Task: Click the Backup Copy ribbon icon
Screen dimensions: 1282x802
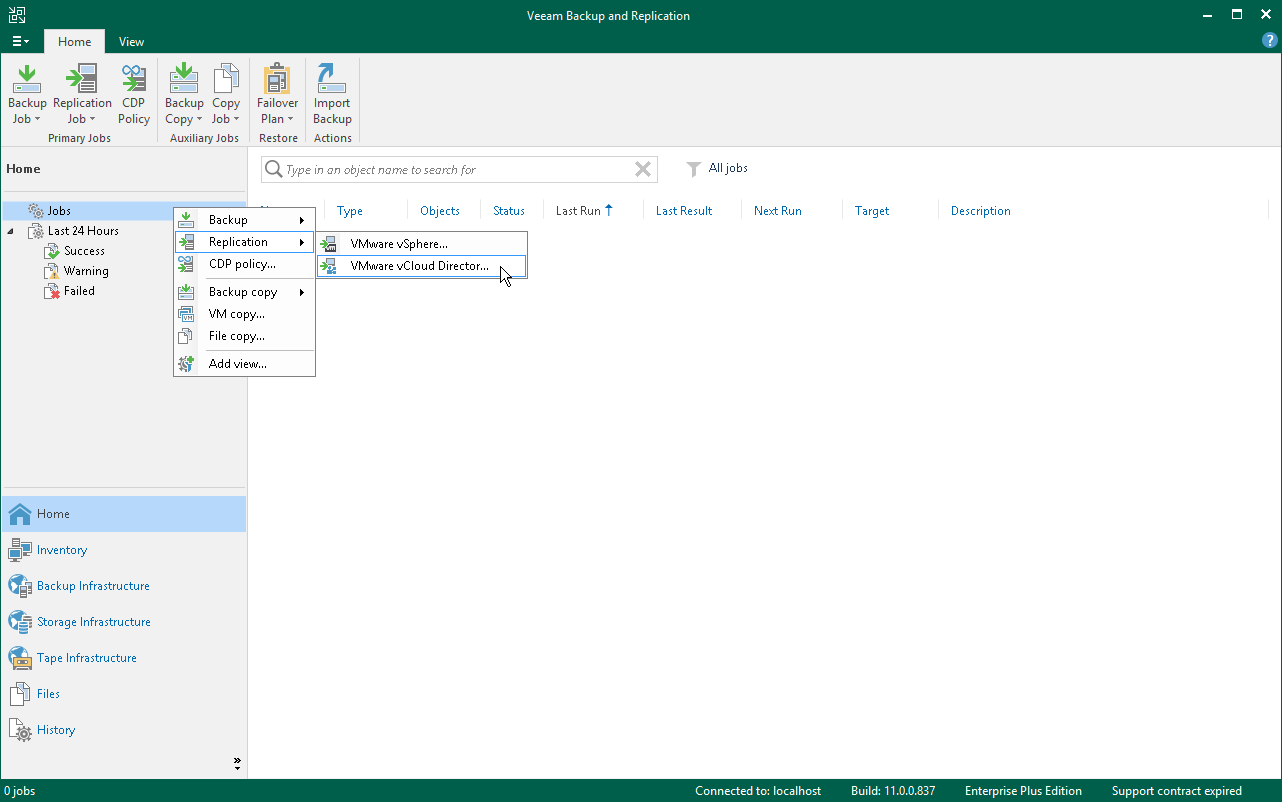Action: (184, 96)
